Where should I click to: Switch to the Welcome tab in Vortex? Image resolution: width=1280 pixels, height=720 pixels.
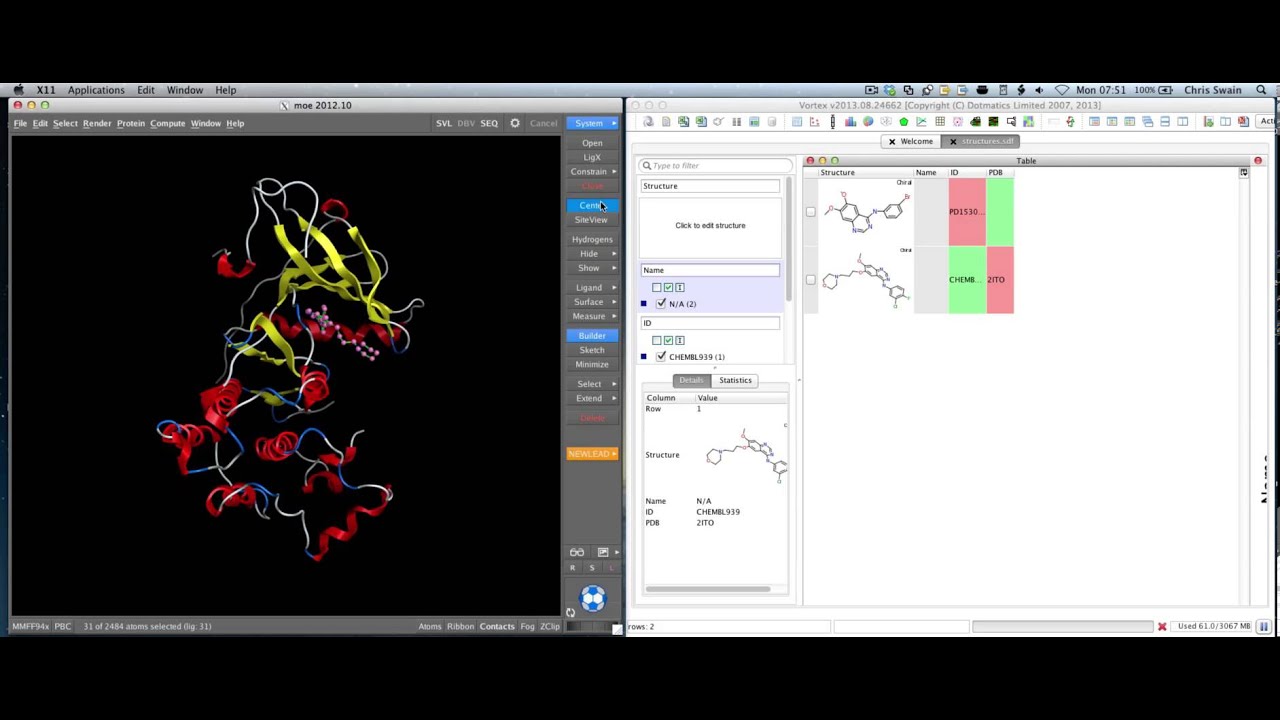coord(911,141)
